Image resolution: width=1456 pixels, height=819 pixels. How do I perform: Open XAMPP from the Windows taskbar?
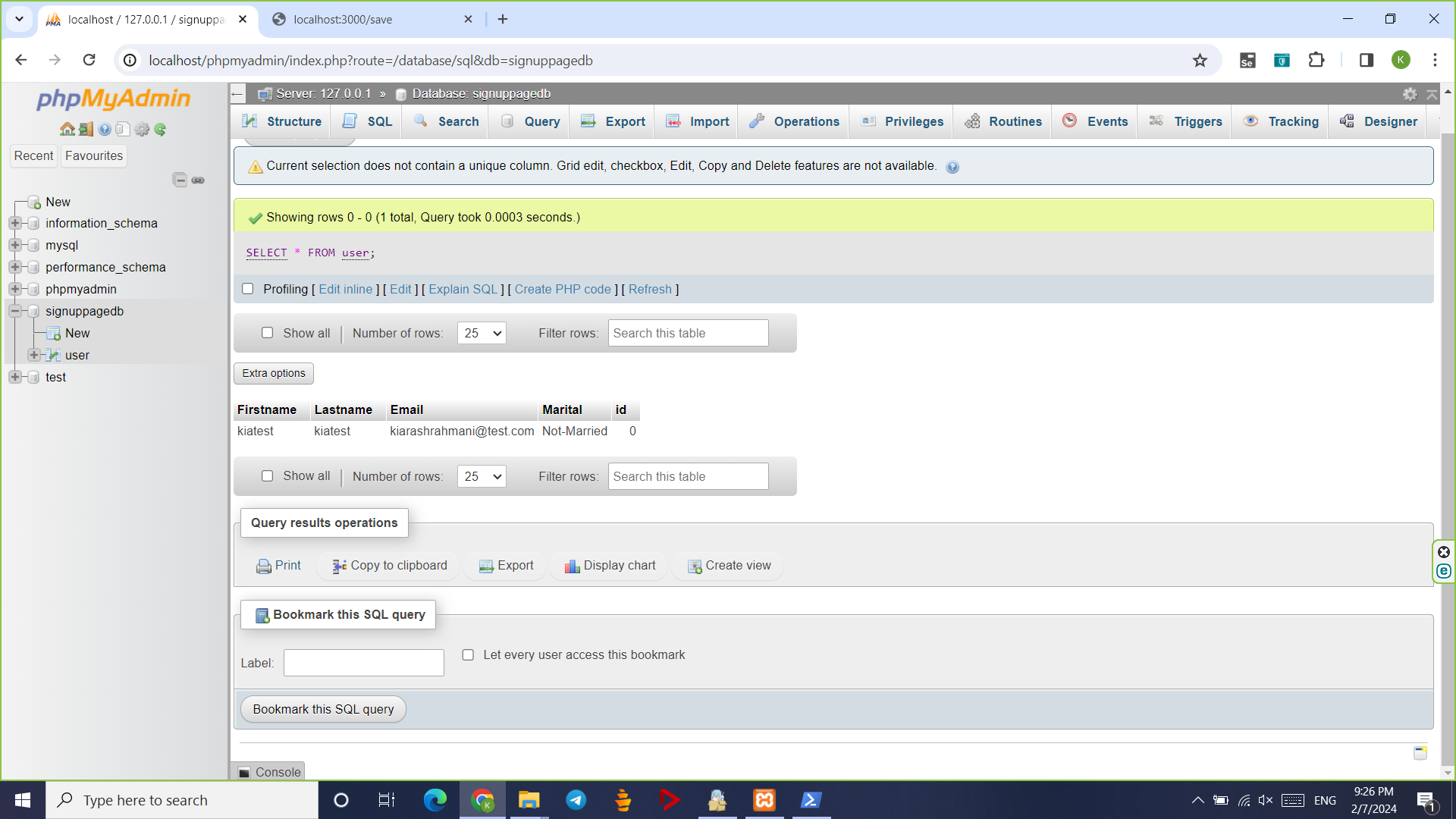[x=764, y=800]
